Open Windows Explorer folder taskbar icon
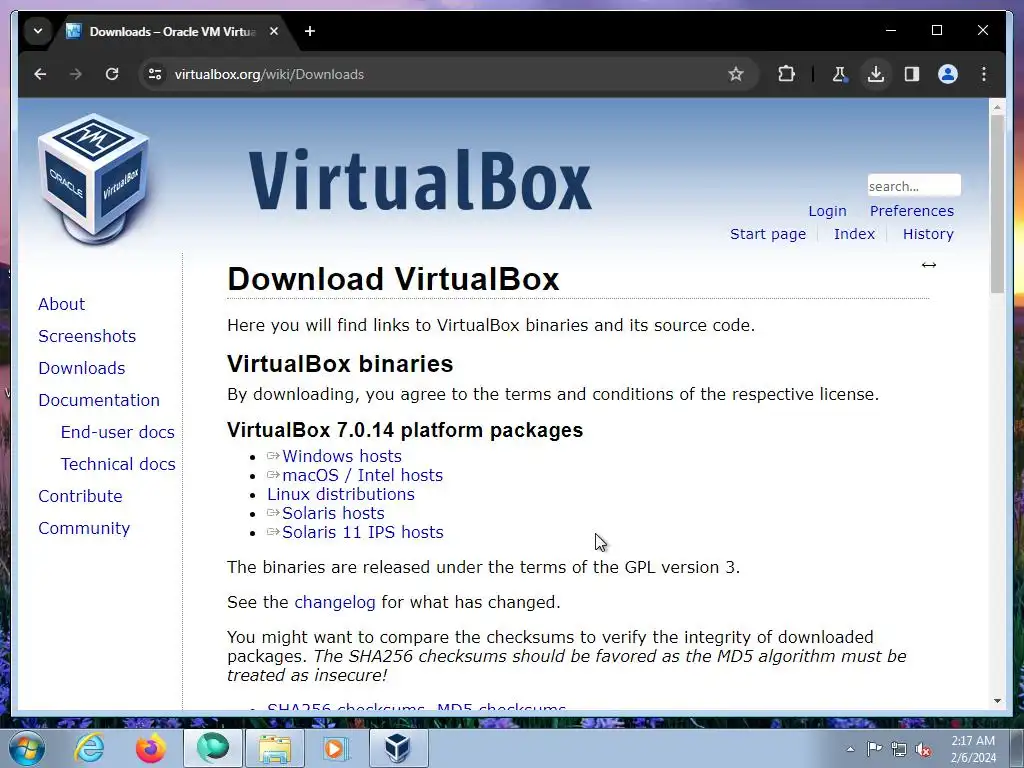The height and width of the screenshot is (768, 1024). 275,748
